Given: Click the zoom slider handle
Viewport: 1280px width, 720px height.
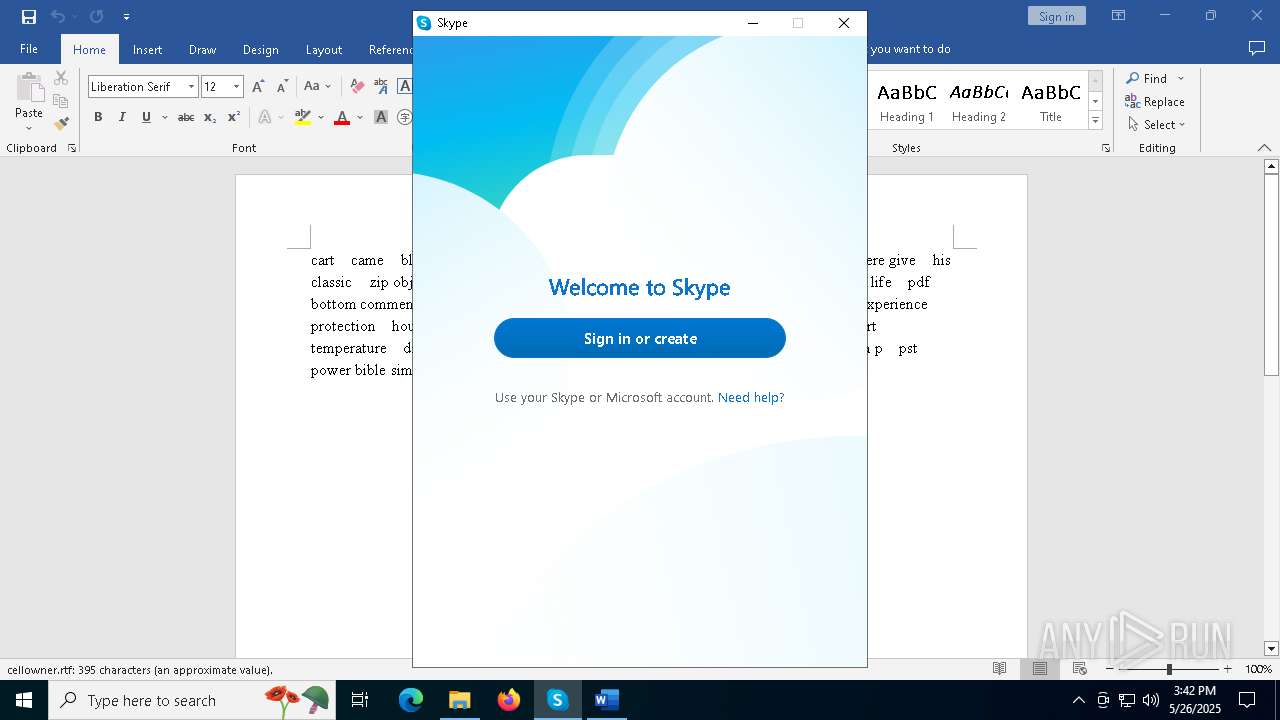Looking at the screenshot, I should (1168, 669).
